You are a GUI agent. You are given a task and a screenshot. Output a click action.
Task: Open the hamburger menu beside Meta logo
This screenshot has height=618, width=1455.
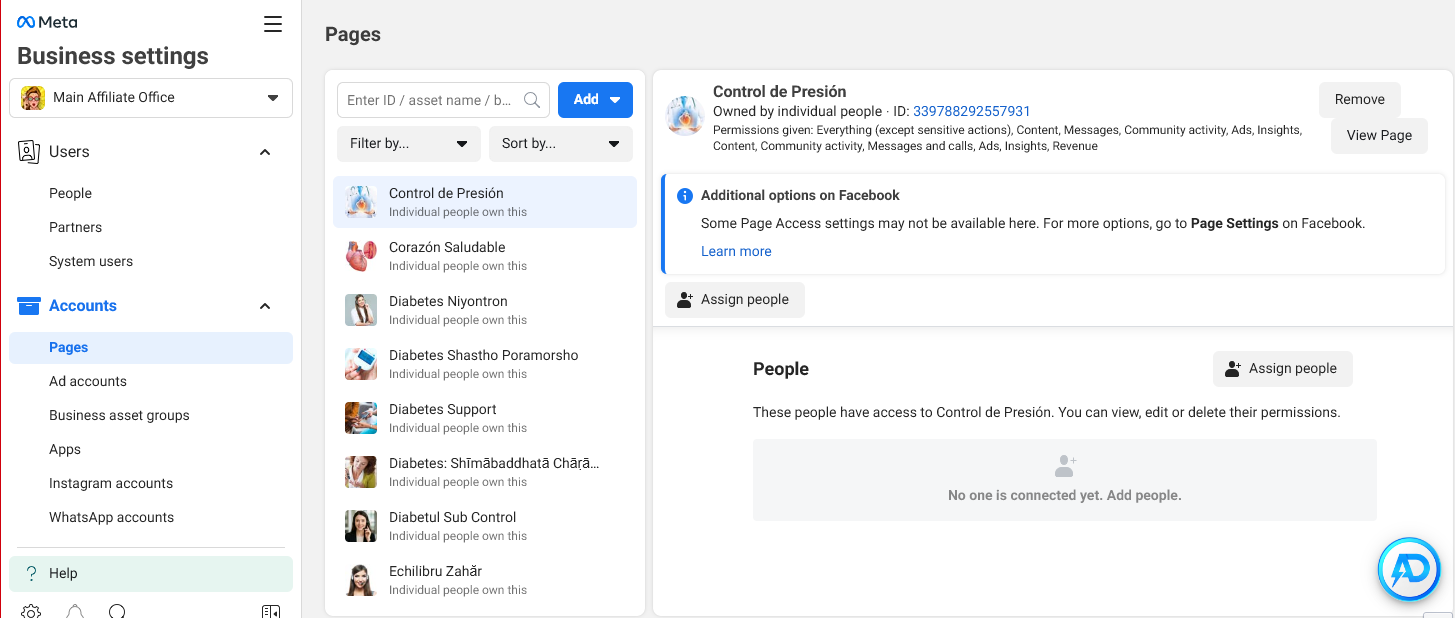coord(273,24)
